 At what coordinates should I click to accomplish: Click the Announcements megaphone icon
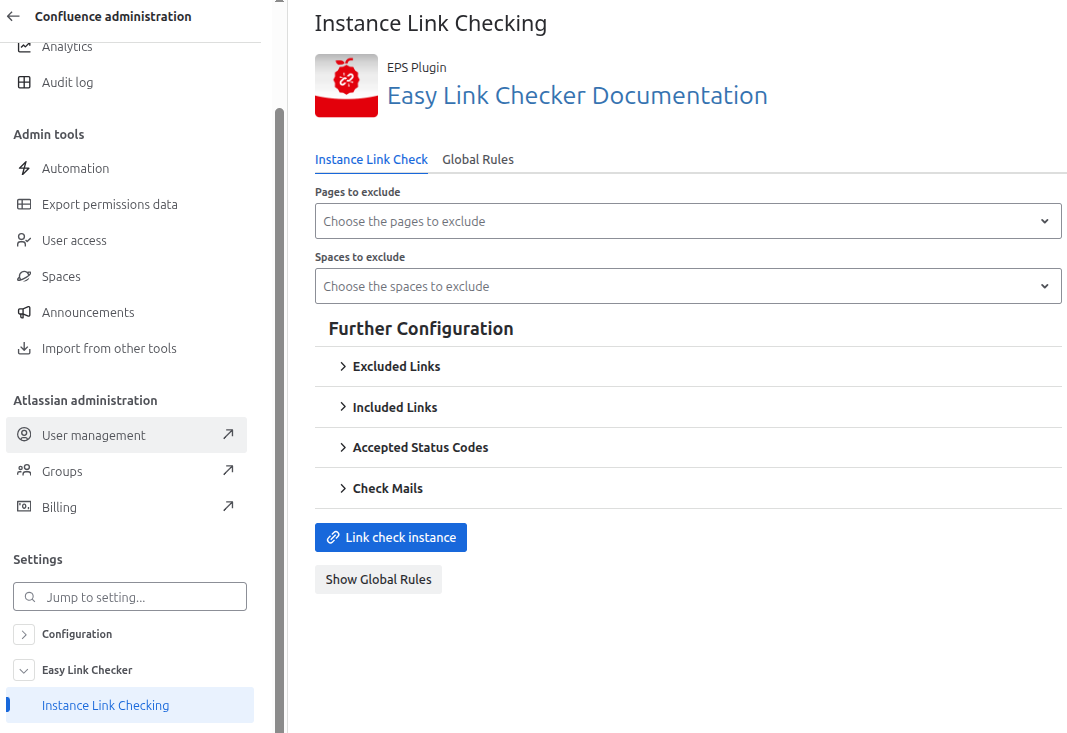click(x=24, y=312)
